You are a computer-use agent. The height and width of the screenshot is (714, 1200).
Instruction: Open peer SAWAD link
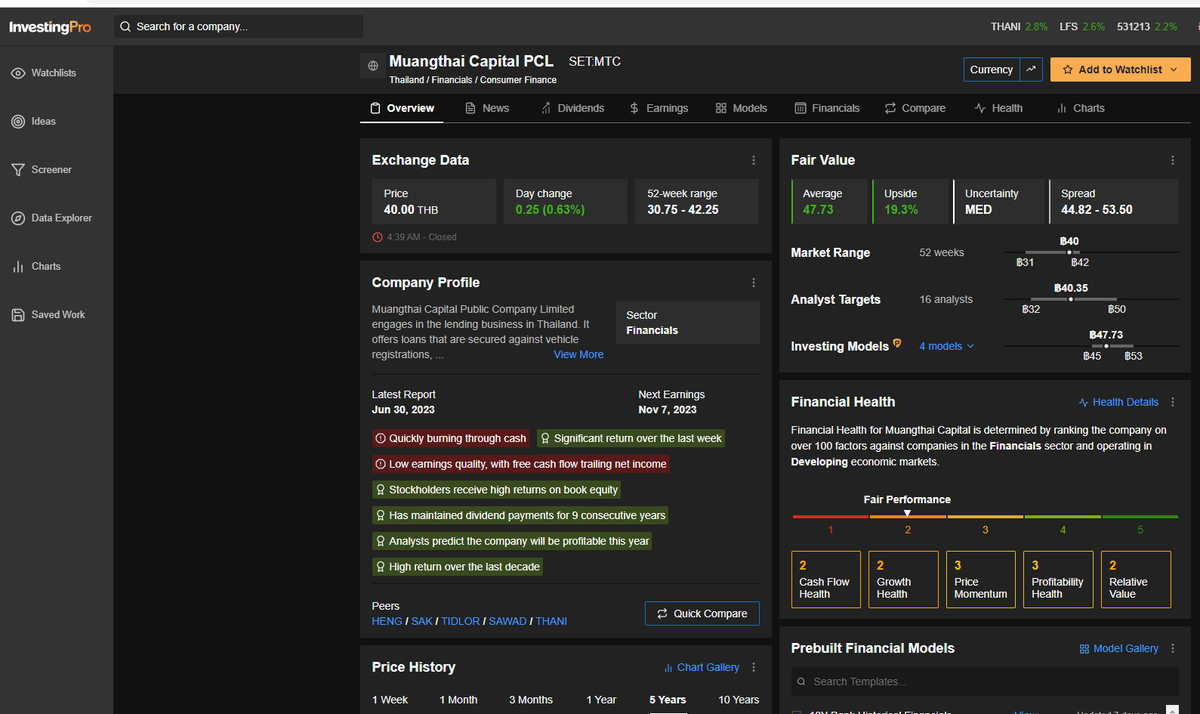tap(507, 621)
